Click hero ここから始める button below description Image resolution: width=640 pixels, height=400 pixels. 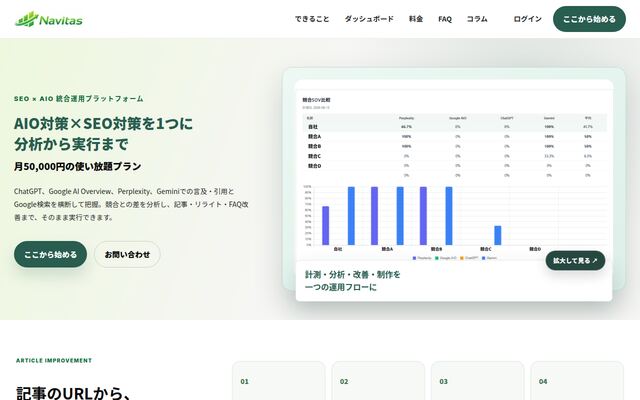pyautogui.click(x=50, y=254)
